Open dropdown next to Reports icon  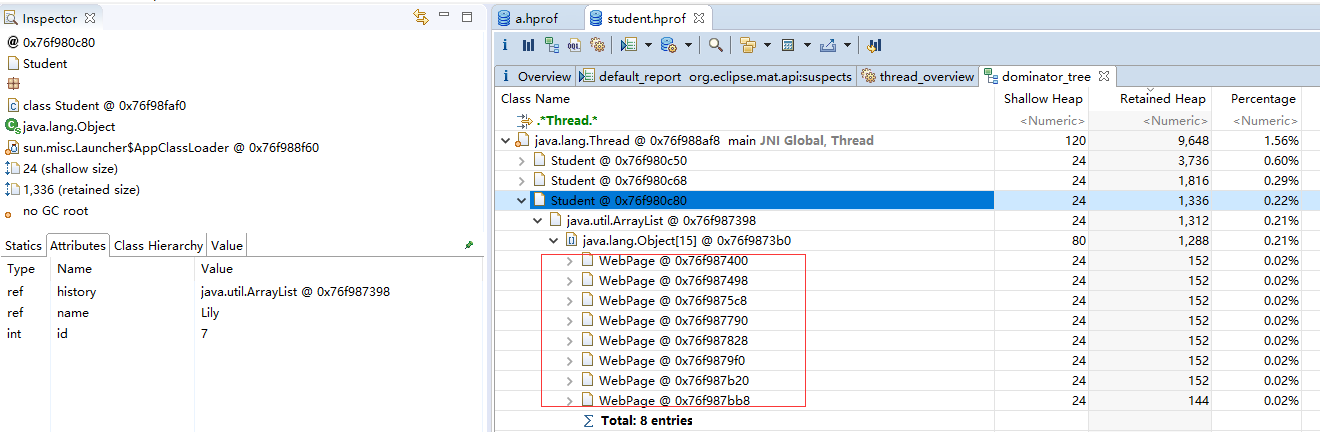[648, 45]
